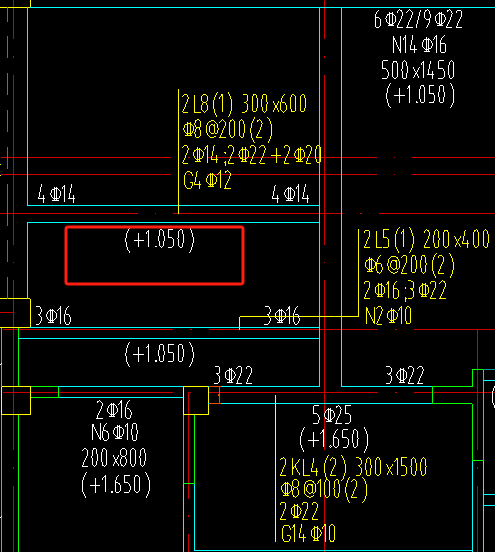Screen dimensions: 495x552
Task: Click the G4Φ12 side bar annotation
Action: pos(207,180)
